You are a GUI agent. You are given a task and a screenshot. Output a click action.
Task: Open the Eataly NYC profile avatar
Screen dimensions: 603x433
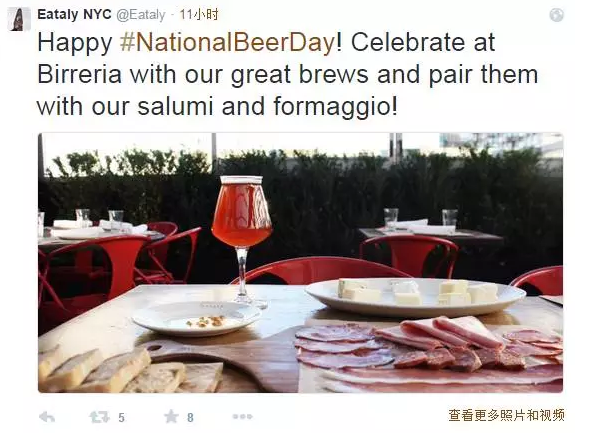[19, 19]
